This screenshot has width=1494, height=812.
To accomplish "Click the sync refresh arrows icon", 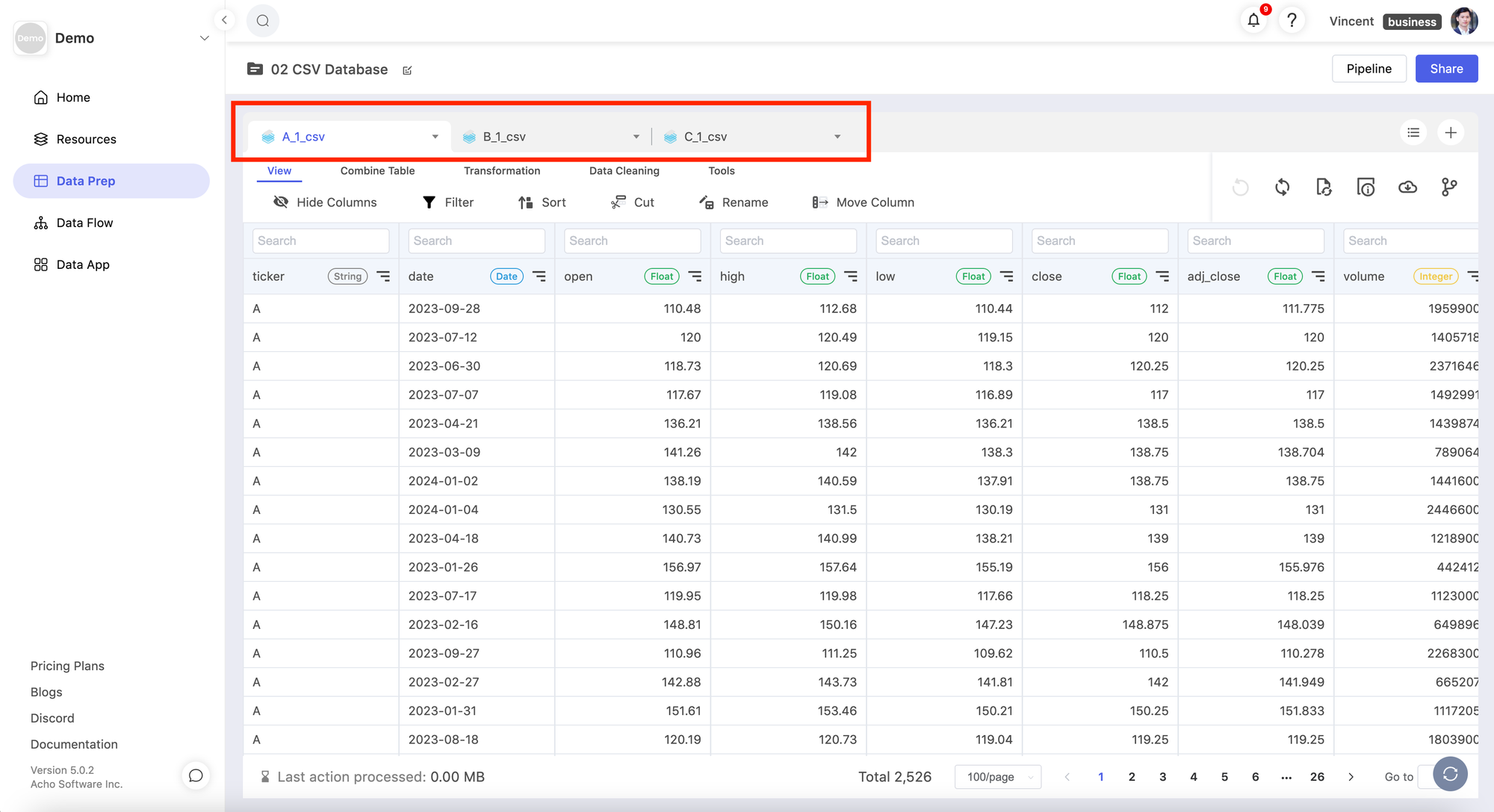I will pos(1282,187).
